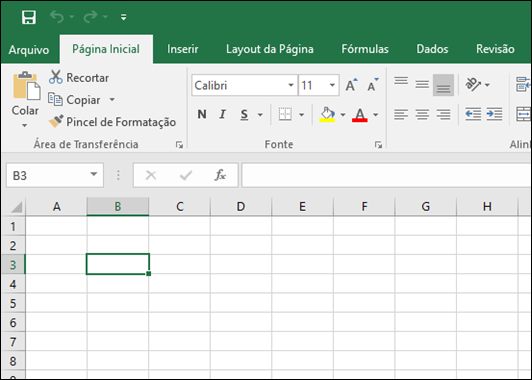Click the formula confirm checkmark icon

[186, 175]
